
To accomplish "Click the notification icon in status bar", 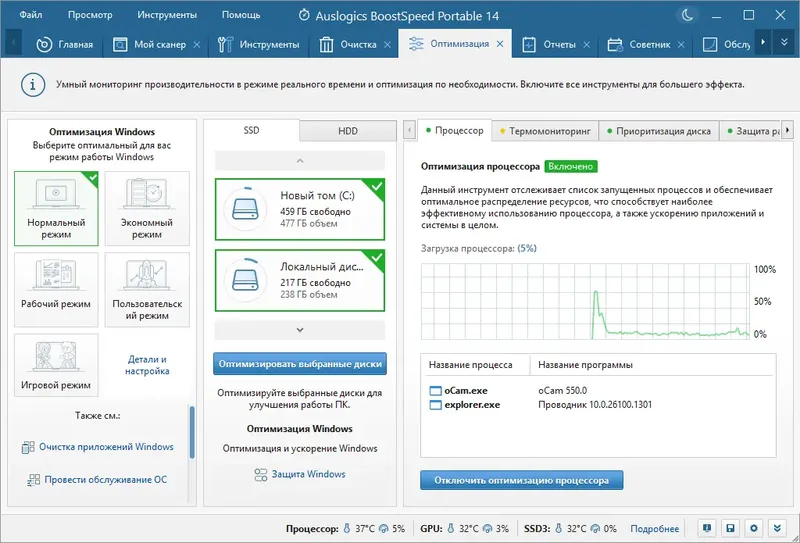I will pyautogui.click(x=707, y=529).
